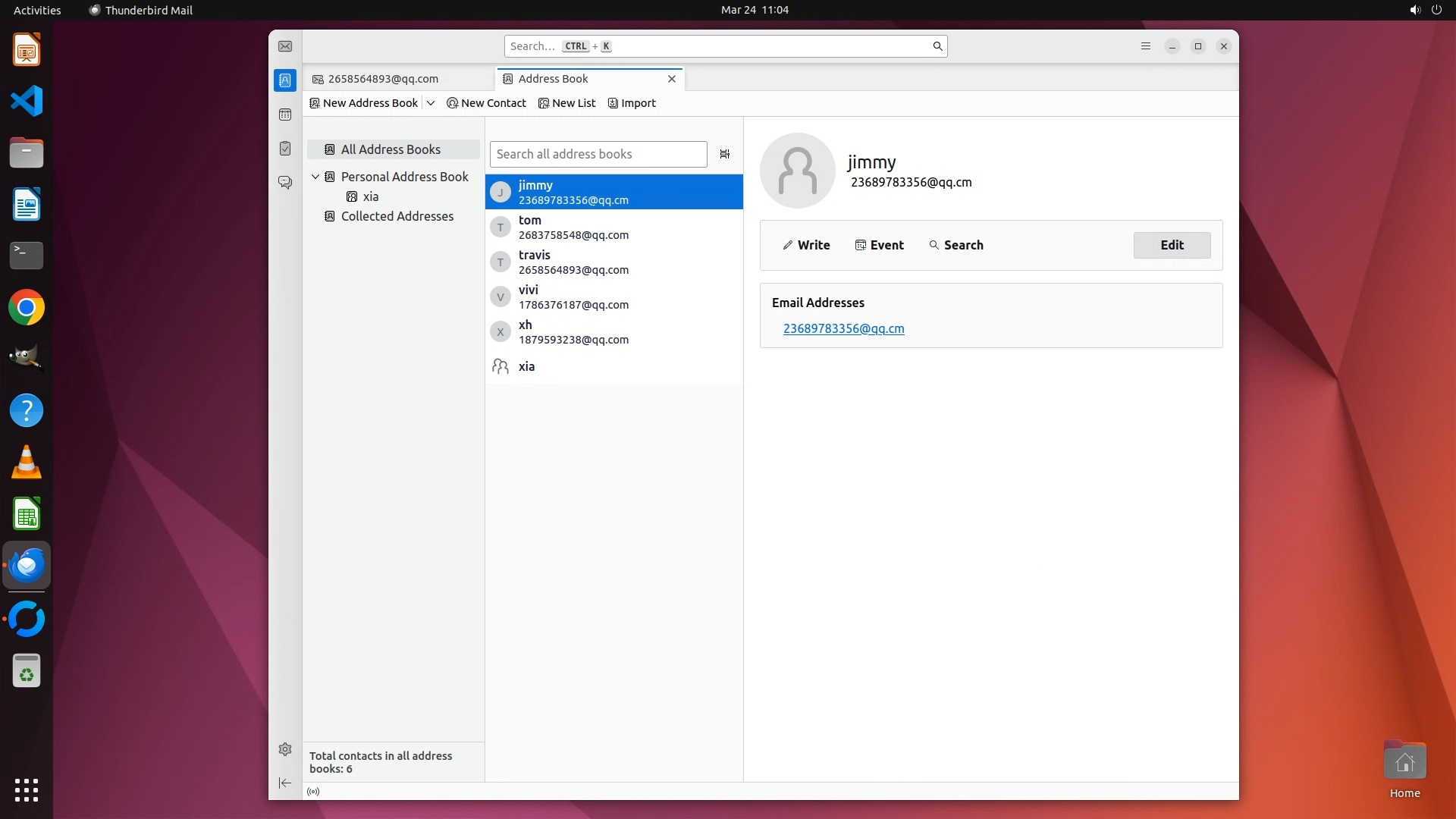This screenshot has height=819, width=1456.
Task: Open the Calendar space icon
Action: coord(285,115)
